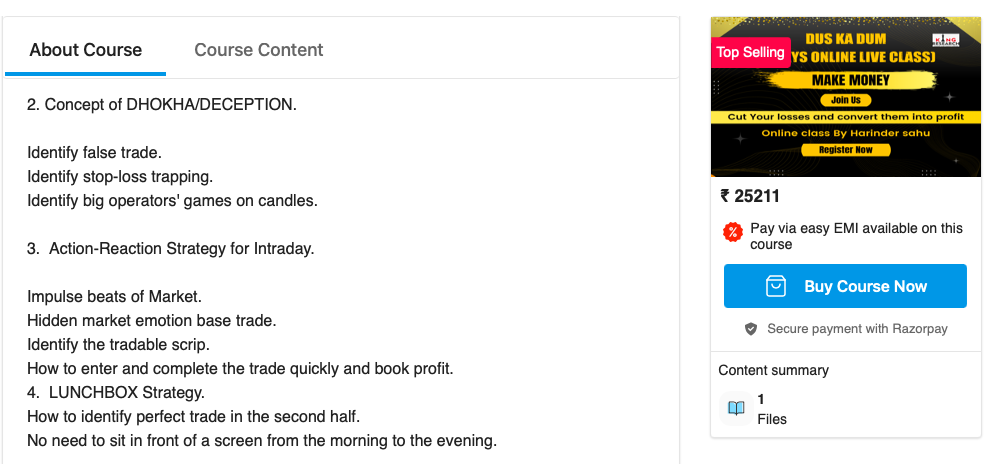Click the King Research logo in banner
991x464 pixels.
tap(945, 40)
